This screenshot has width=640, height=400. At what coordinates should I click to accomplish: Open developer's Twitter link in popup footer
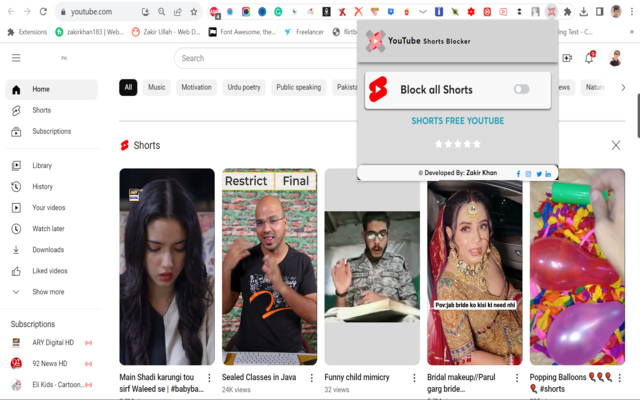(539, 174)
